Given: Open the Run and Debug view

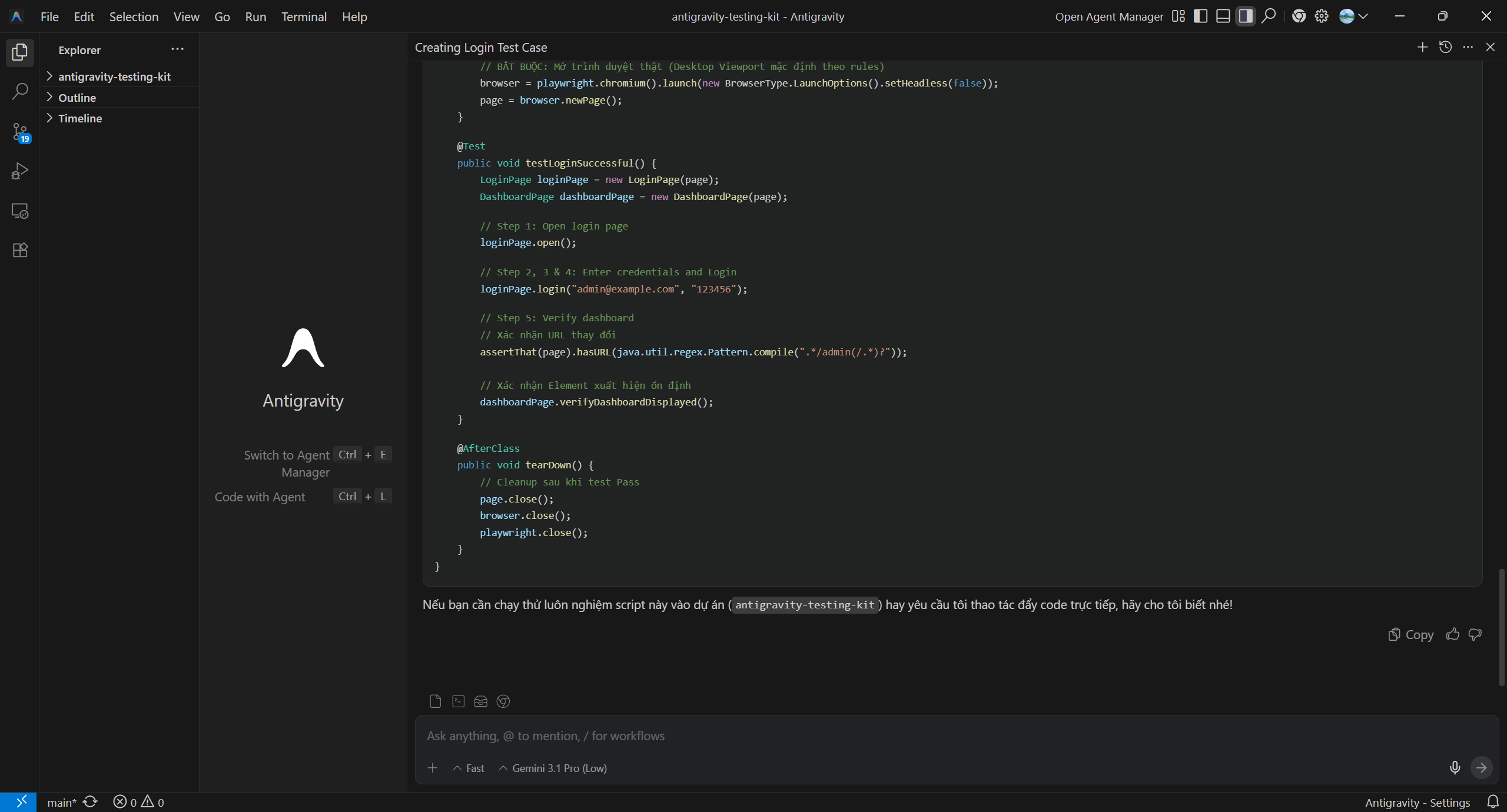Looking at the screenshot, I should pyautogui.click(x=20, y=171).
